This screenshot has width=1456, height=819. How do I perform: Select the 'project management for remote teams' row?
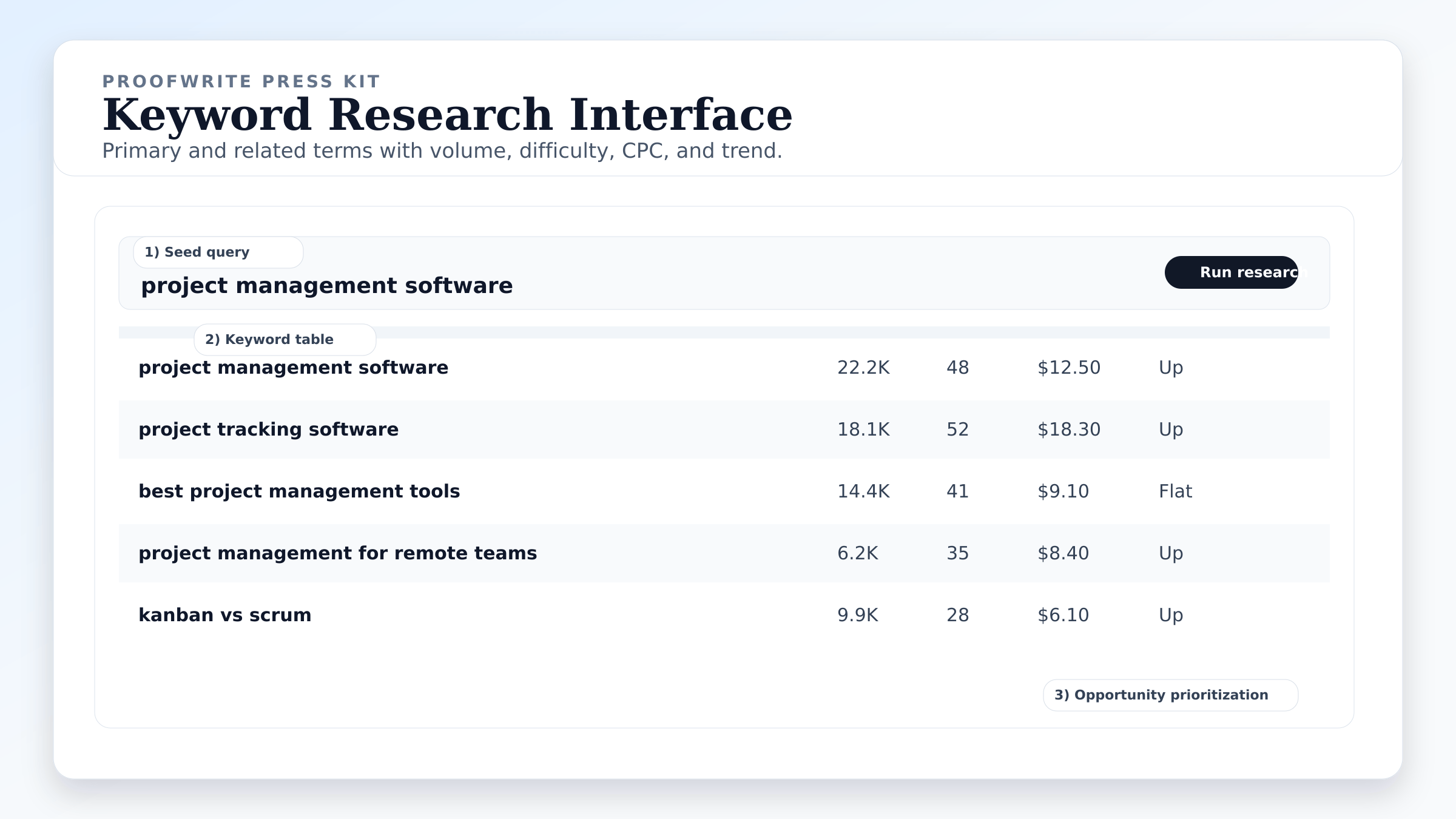(x=338, y=553)
